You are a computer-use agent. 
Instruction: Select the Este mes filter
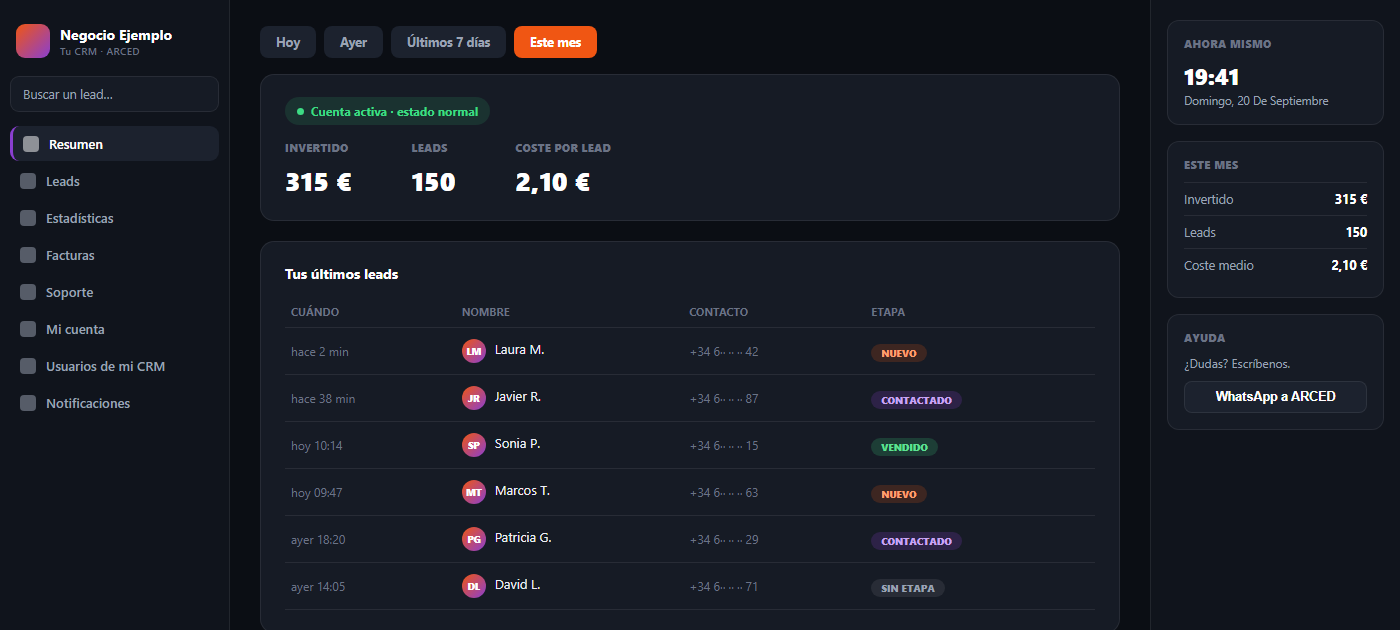point(555,42)
